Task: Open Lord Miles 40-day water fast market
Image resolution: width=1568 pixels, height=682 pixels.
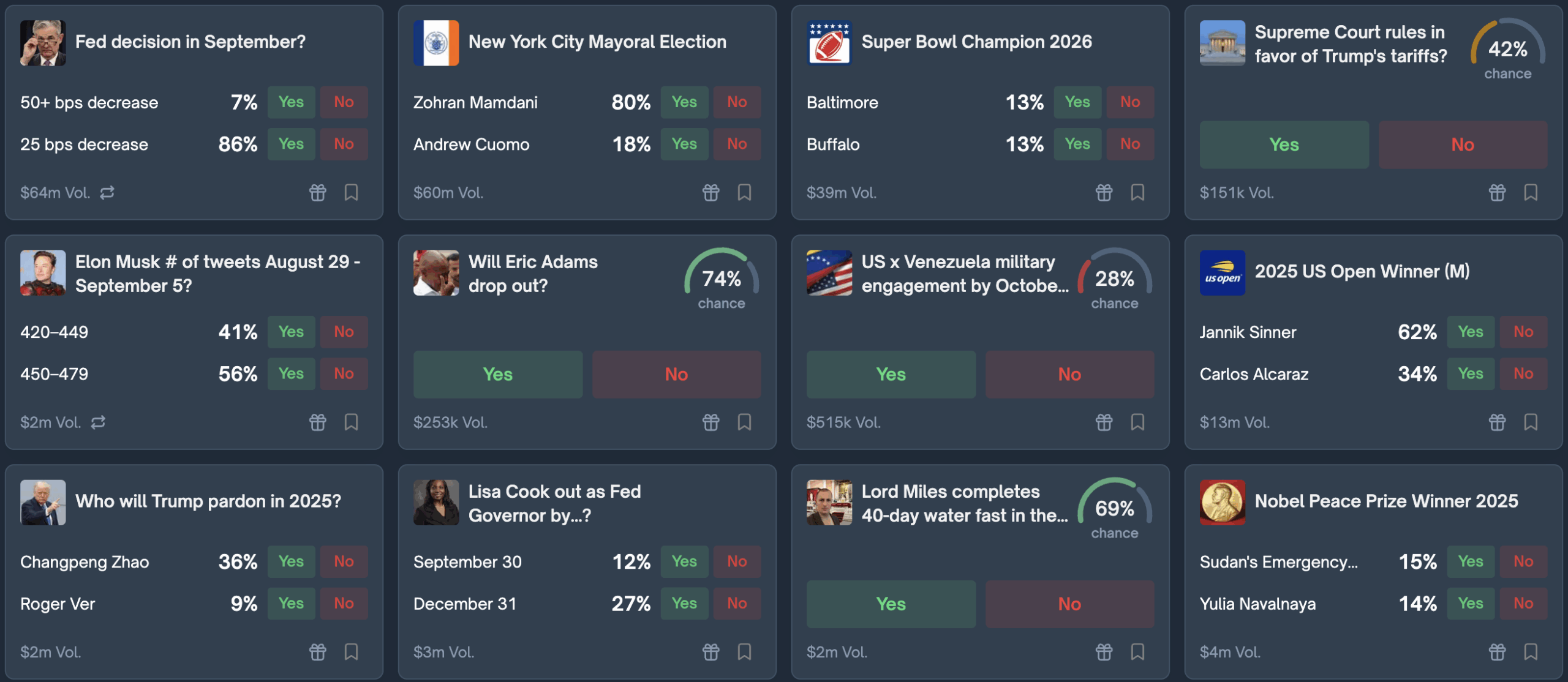Action: [964, 503]
